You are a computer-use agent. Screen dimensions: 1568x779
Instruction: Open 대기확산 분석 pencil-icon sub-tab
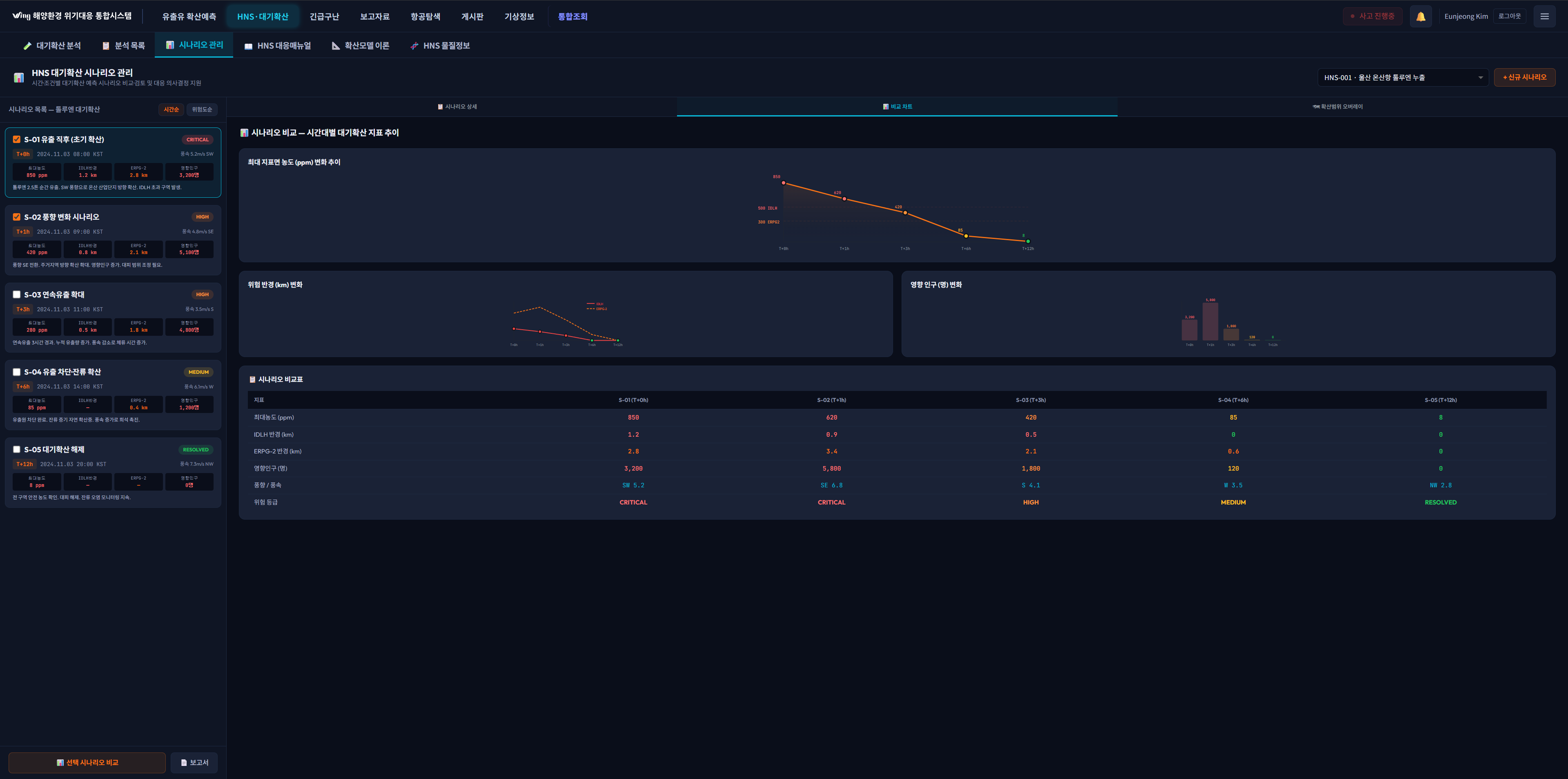pos(52,46)
